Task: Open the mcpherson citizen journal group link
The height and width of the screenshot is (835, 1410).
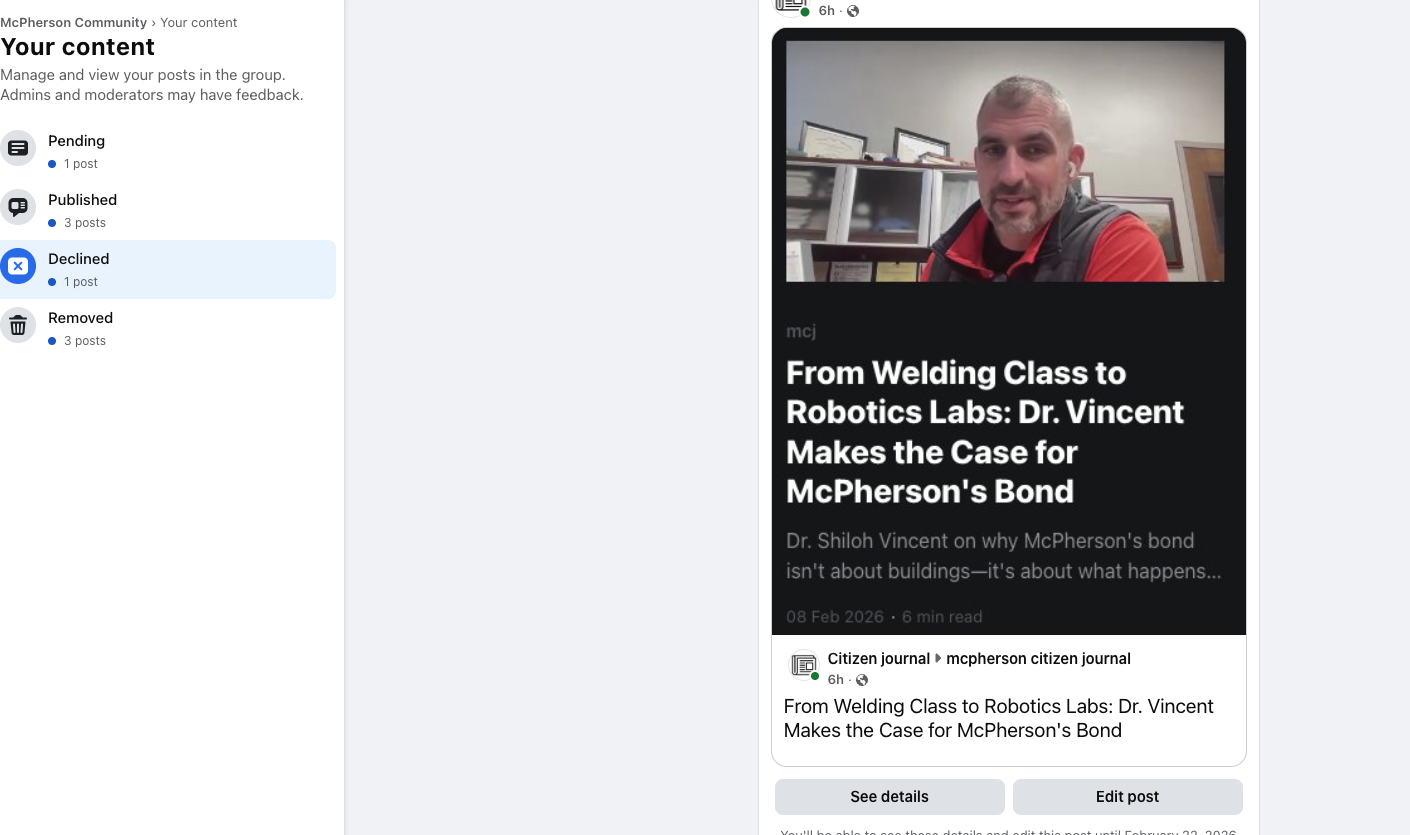Action: (1038, 659)
